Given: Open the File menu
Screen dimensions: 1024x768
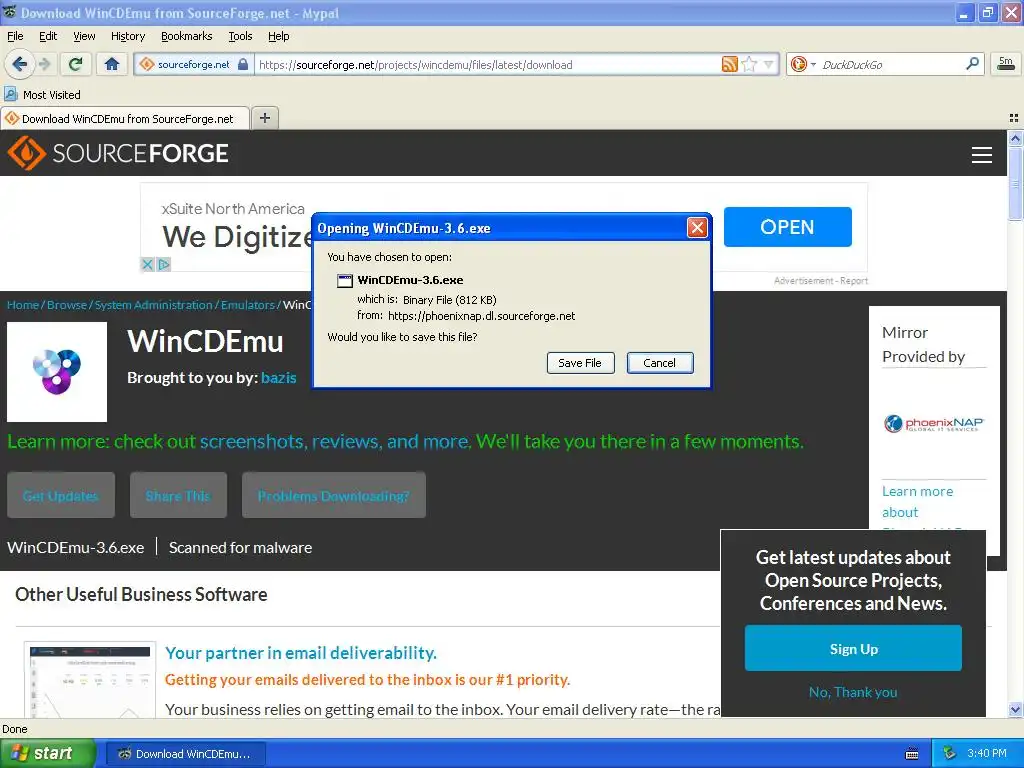Looking at the screenshot, I should pyautogui.click(x=15, y=36).
